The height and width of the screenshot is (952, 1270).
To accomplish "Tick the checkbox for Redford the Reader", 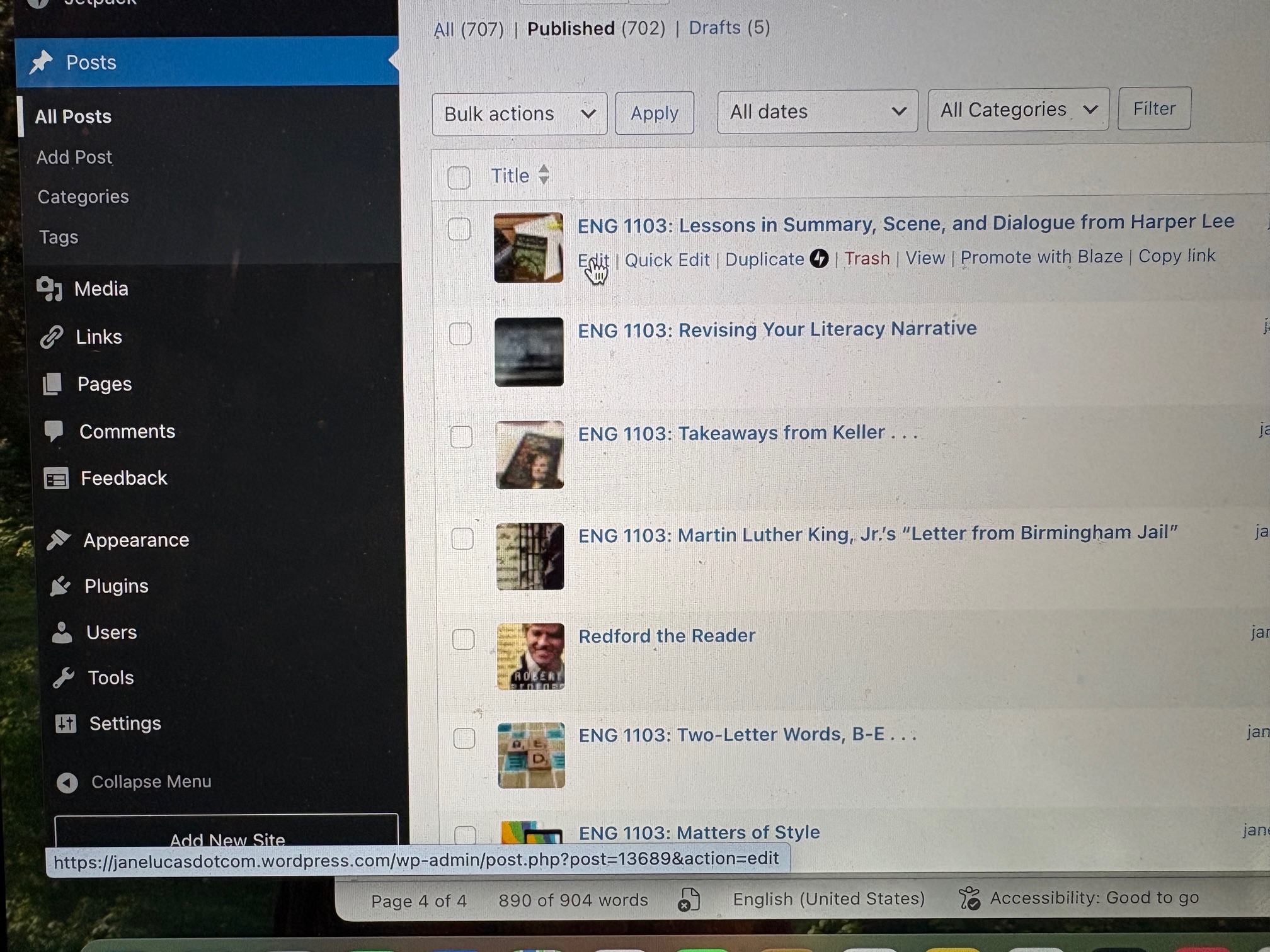I will 464,639.
